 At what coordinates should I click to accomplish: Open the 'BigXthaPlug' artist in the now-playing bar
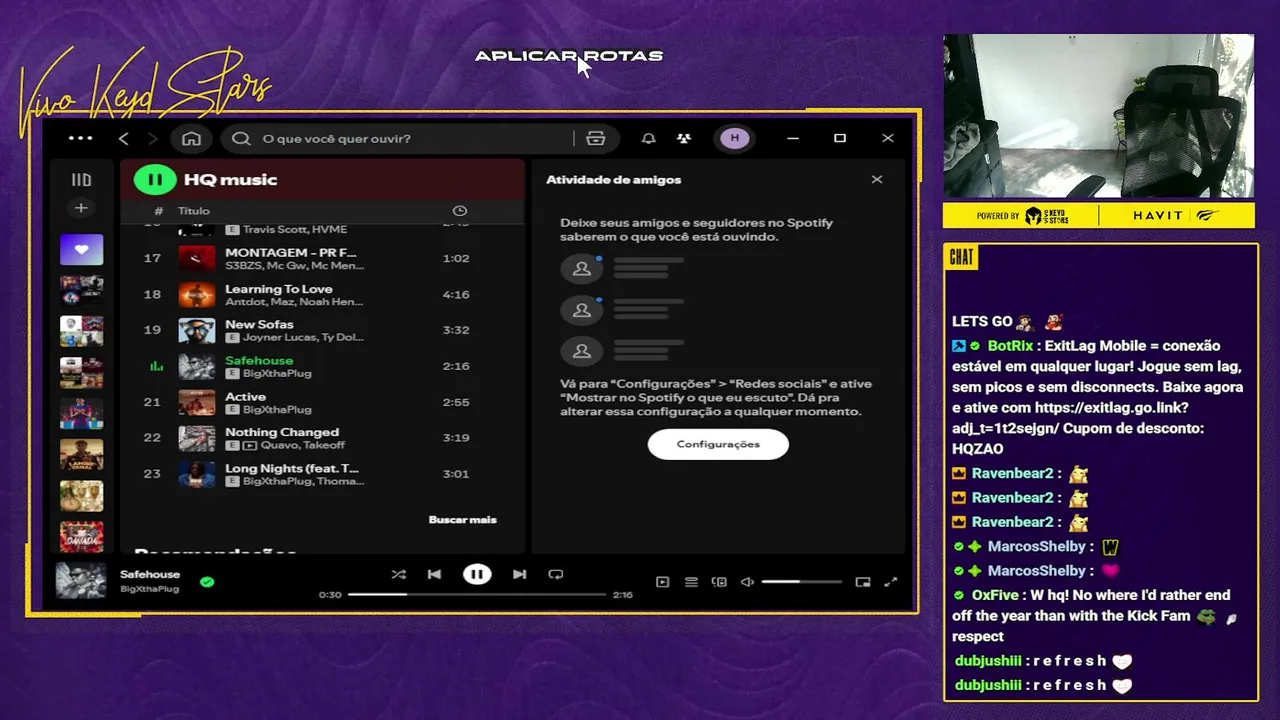click(149, 589)
